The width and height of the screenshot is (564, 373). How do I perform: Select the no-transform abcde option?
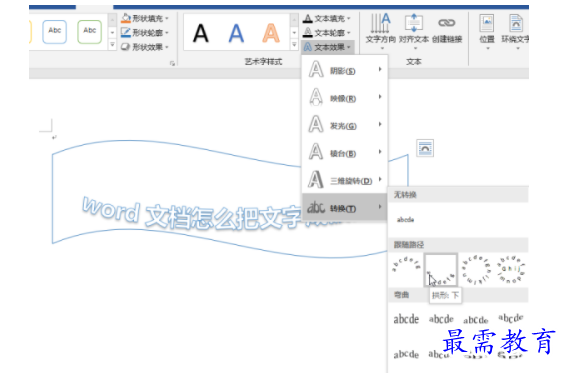(x=405, y=219)
